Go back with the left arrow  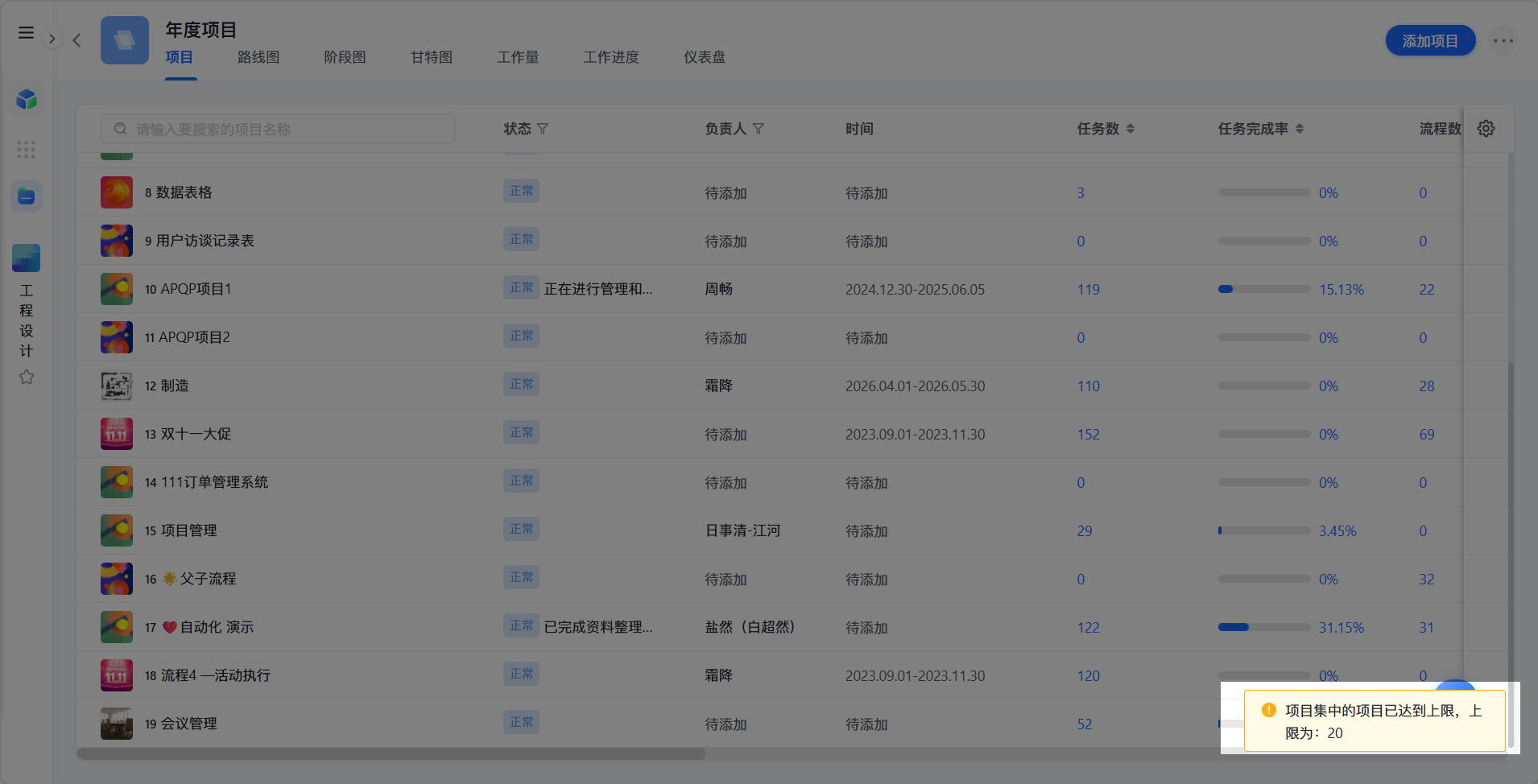[x=76, y=39]
